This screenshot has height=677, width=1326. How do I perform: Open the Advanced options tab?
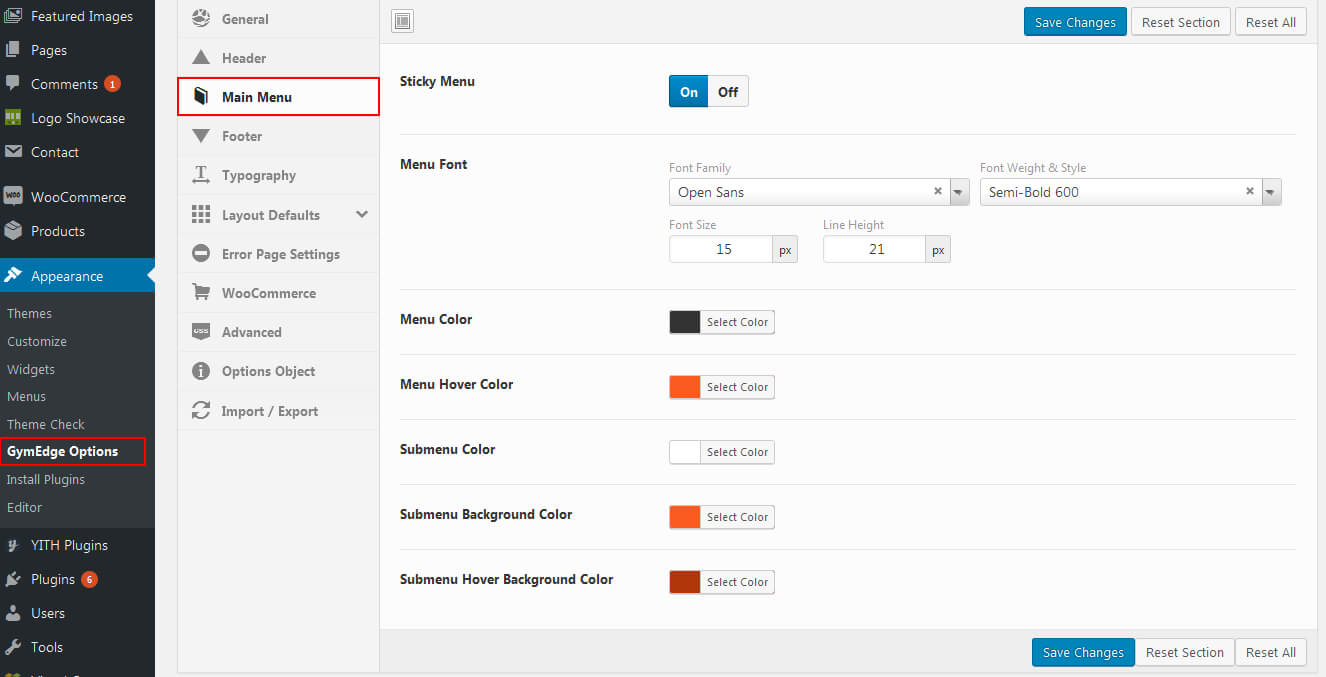(x=278, y=332)
